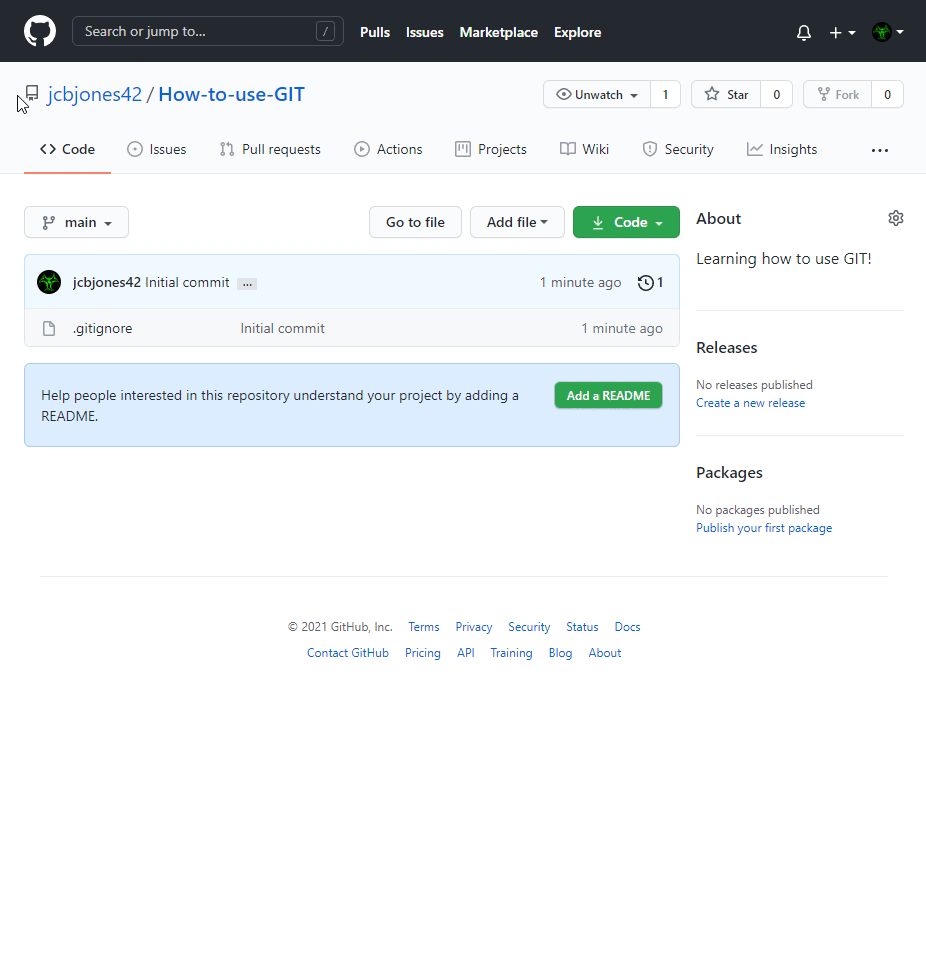
Task: Switch to the Pull requests tab
Action: click(270, 150)
